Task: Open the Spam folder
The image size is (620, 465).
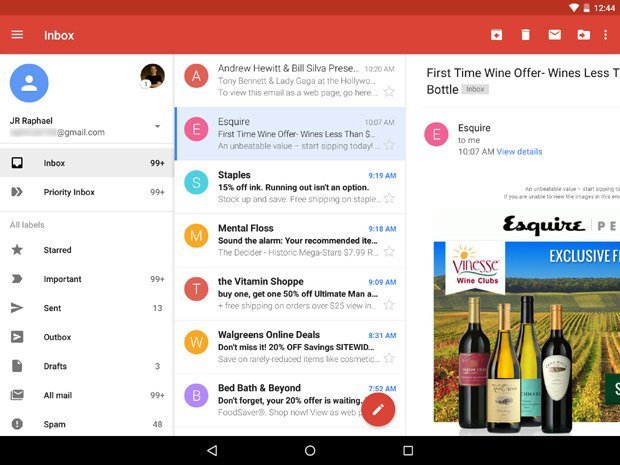Action: [87, 424]
